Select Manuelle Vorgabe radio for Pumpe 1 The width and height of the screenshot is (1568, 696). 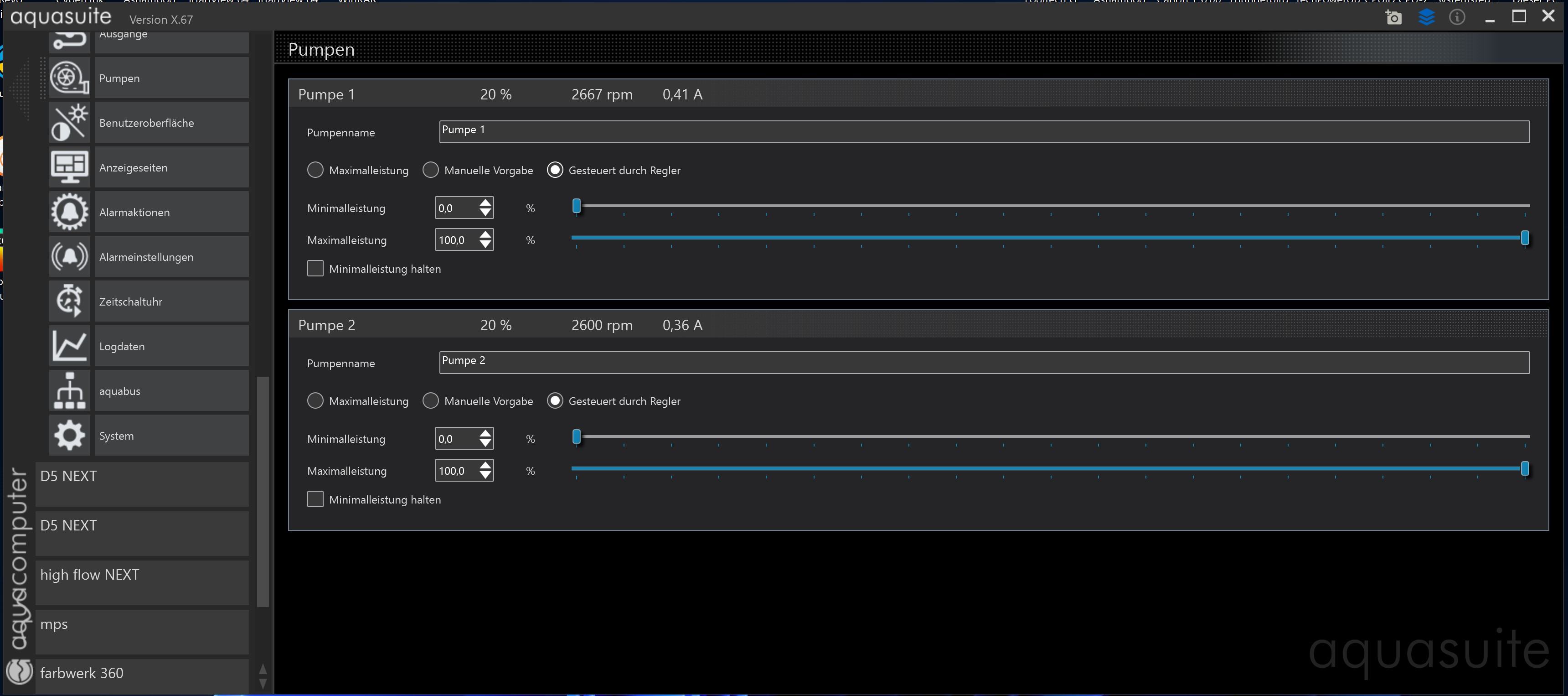point(430,170)
